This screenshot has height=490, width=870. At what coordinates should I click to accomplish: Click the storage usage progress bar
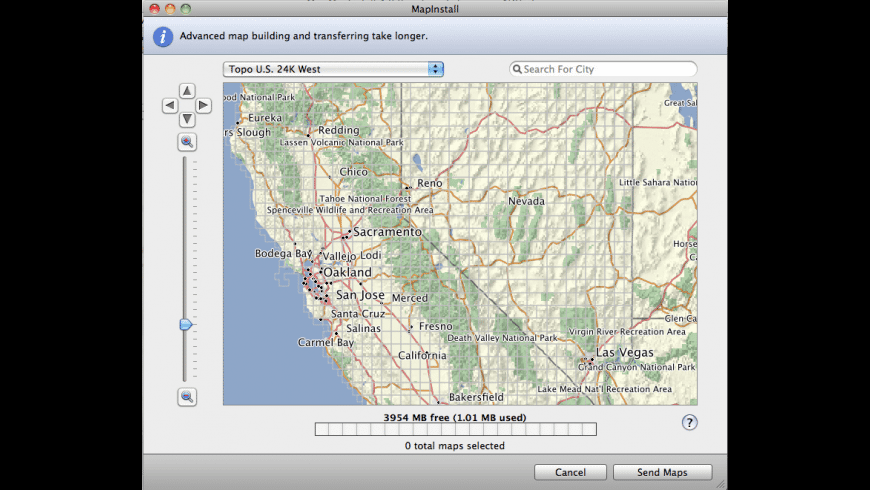click(x=456, y=429)
